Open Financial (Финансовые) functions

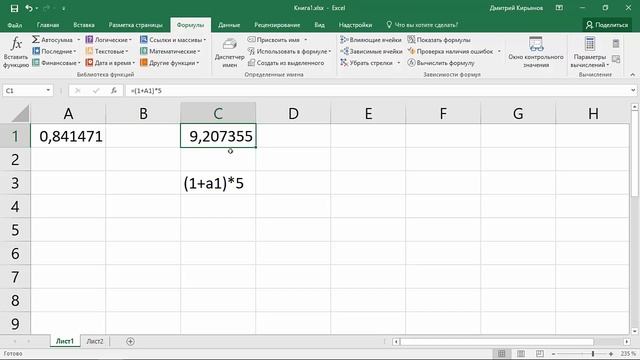point(56,63)
